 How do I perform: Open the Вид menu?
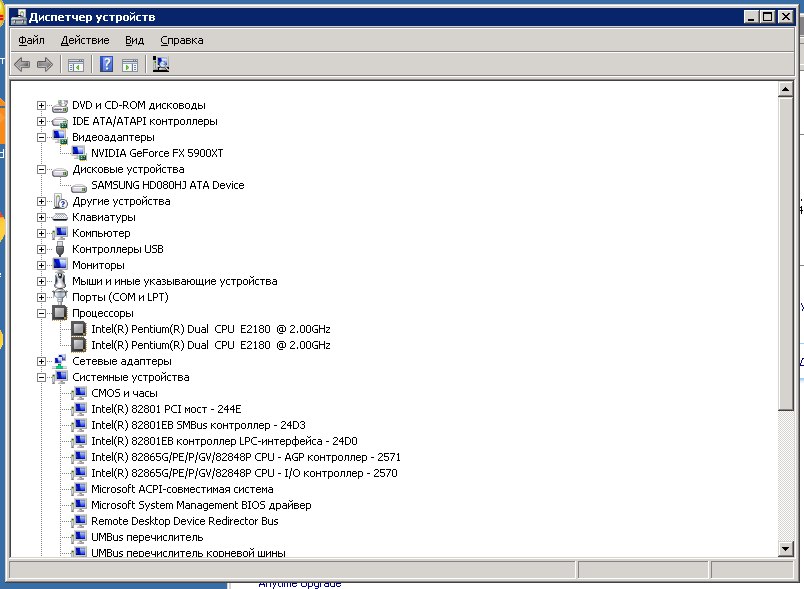tap(134, 40)
